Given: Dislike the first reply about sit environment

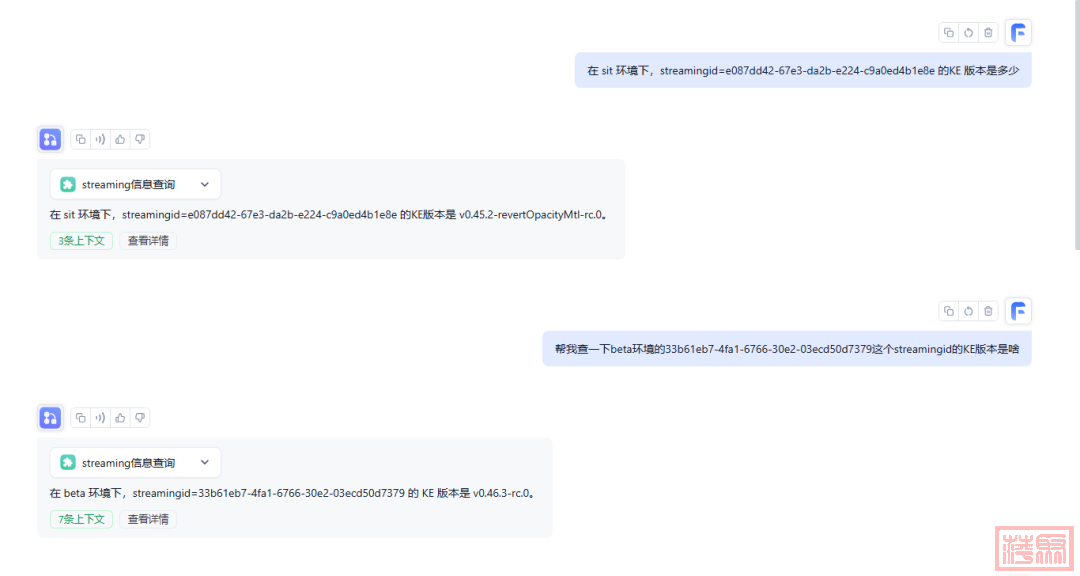Looking at the screenshot, I should pos(140,140).
